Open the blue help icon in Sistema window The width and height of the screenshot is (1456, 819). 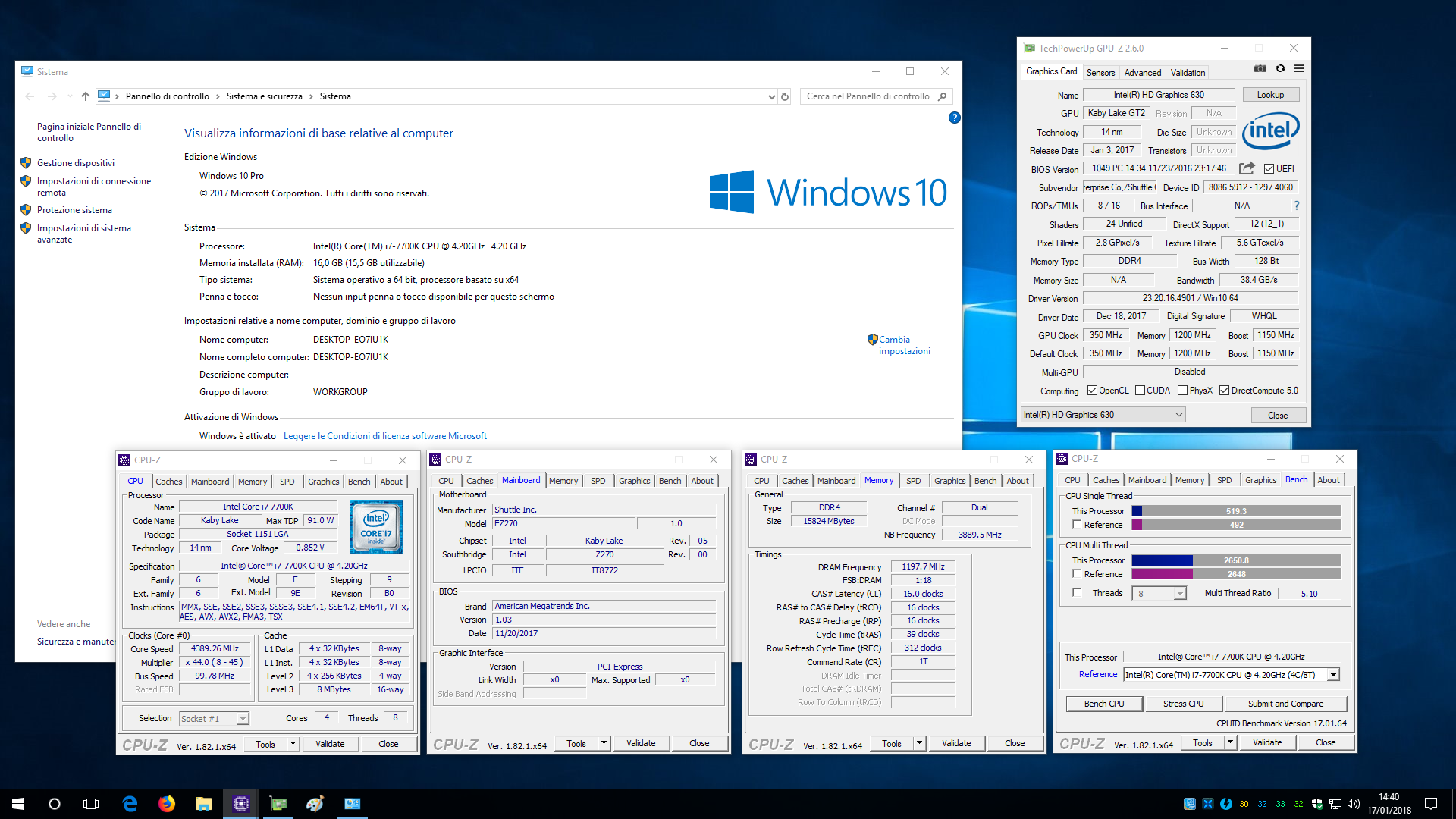[954, 118]
